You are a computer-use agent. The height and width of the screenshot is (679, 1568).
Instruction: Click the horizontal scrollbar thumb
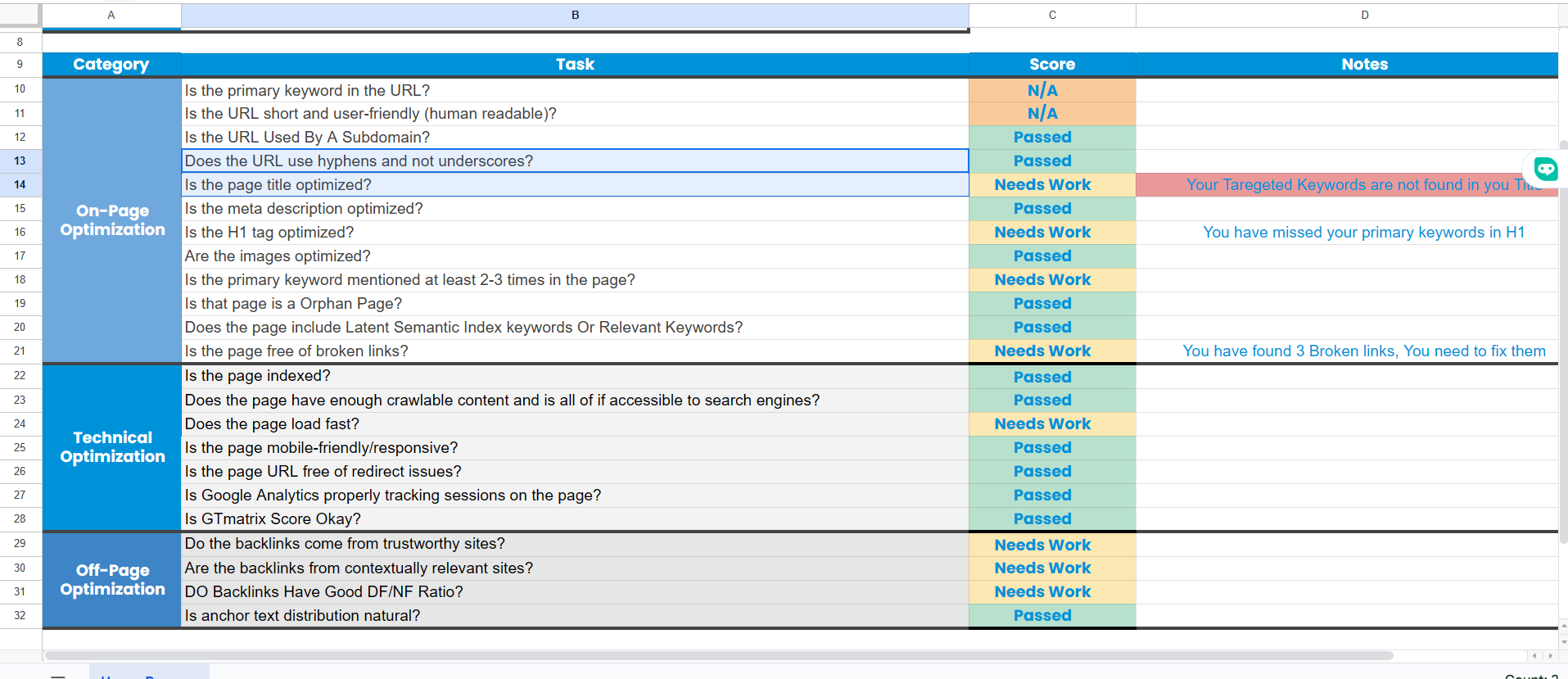click(719, 655)
